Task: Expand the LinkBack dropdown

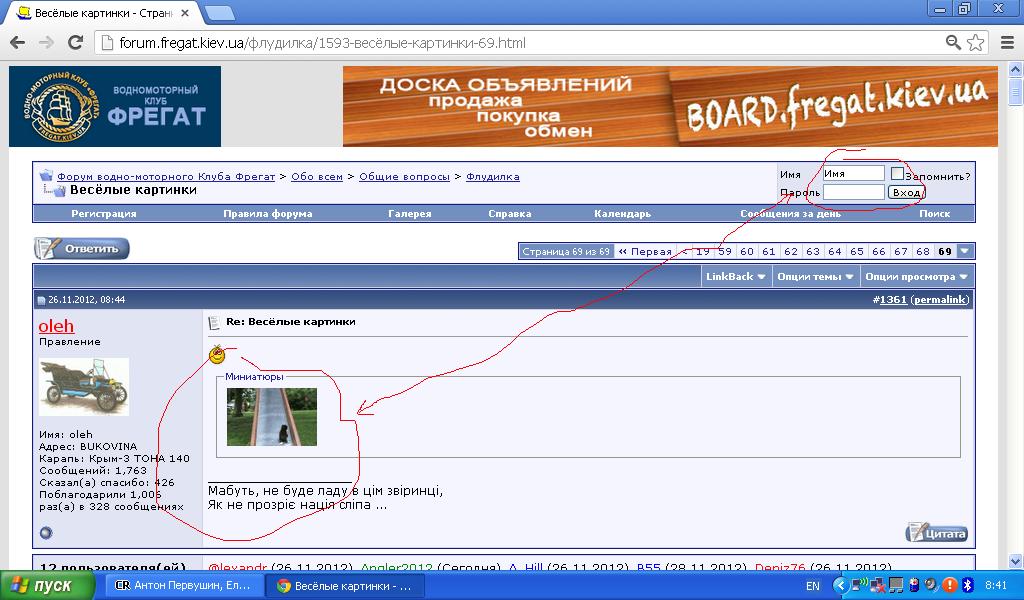Action: [736, 276]
